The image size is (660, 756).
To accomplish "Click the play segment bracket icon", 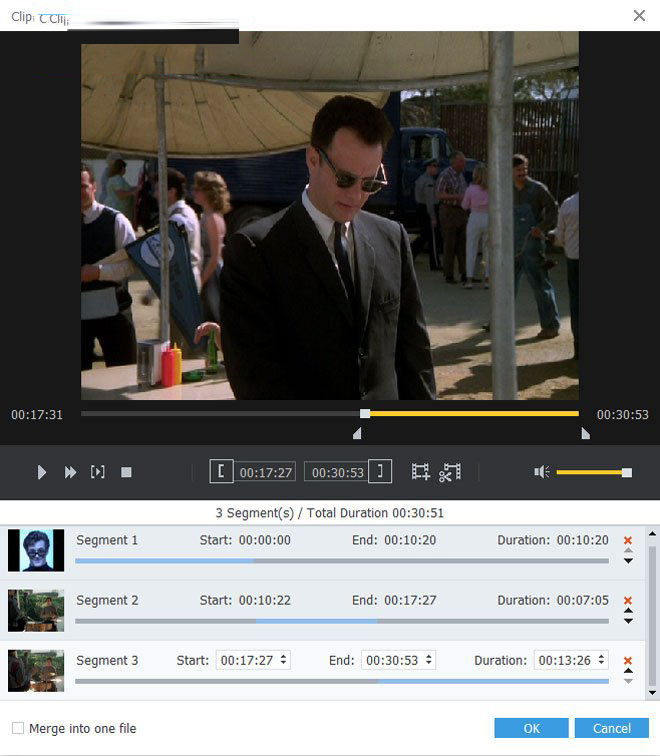I will coord(97,472).
